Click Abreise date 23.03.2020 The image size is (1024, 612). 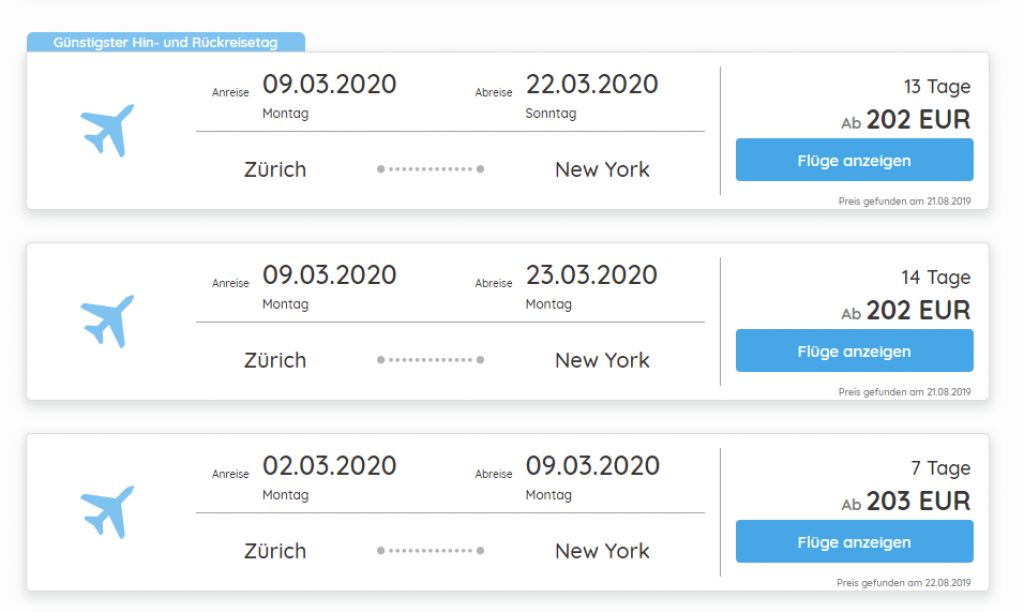[x=591, y=275]
